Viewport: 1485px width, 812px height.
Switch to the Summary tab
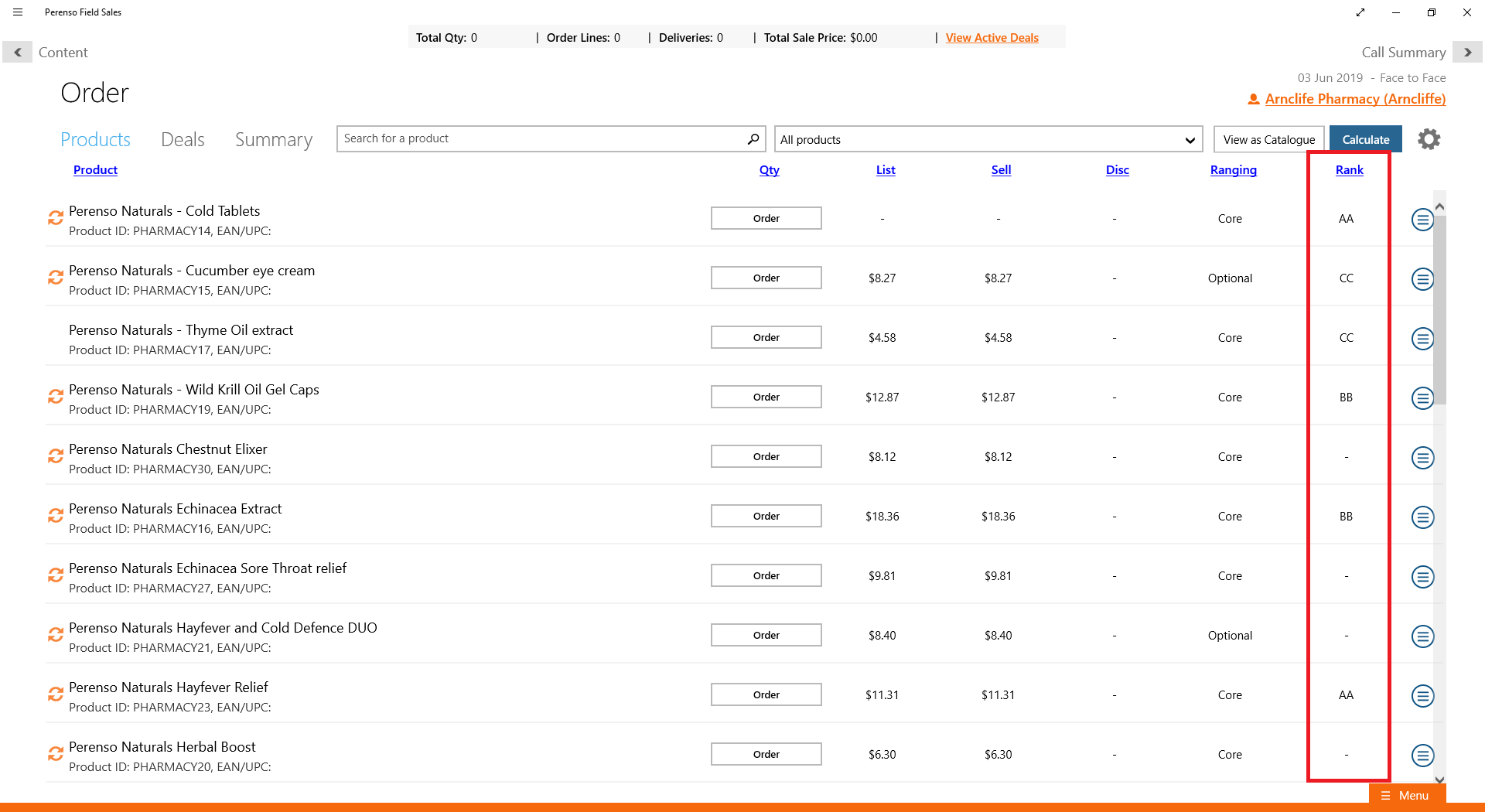(x=274, y=139)
